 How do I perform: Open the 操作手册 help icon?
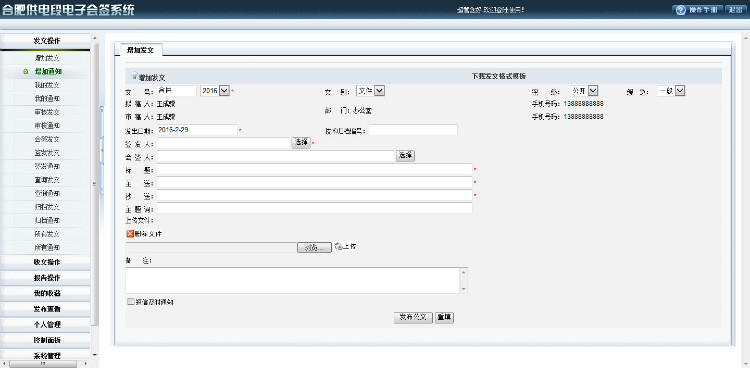click(681, 10)
